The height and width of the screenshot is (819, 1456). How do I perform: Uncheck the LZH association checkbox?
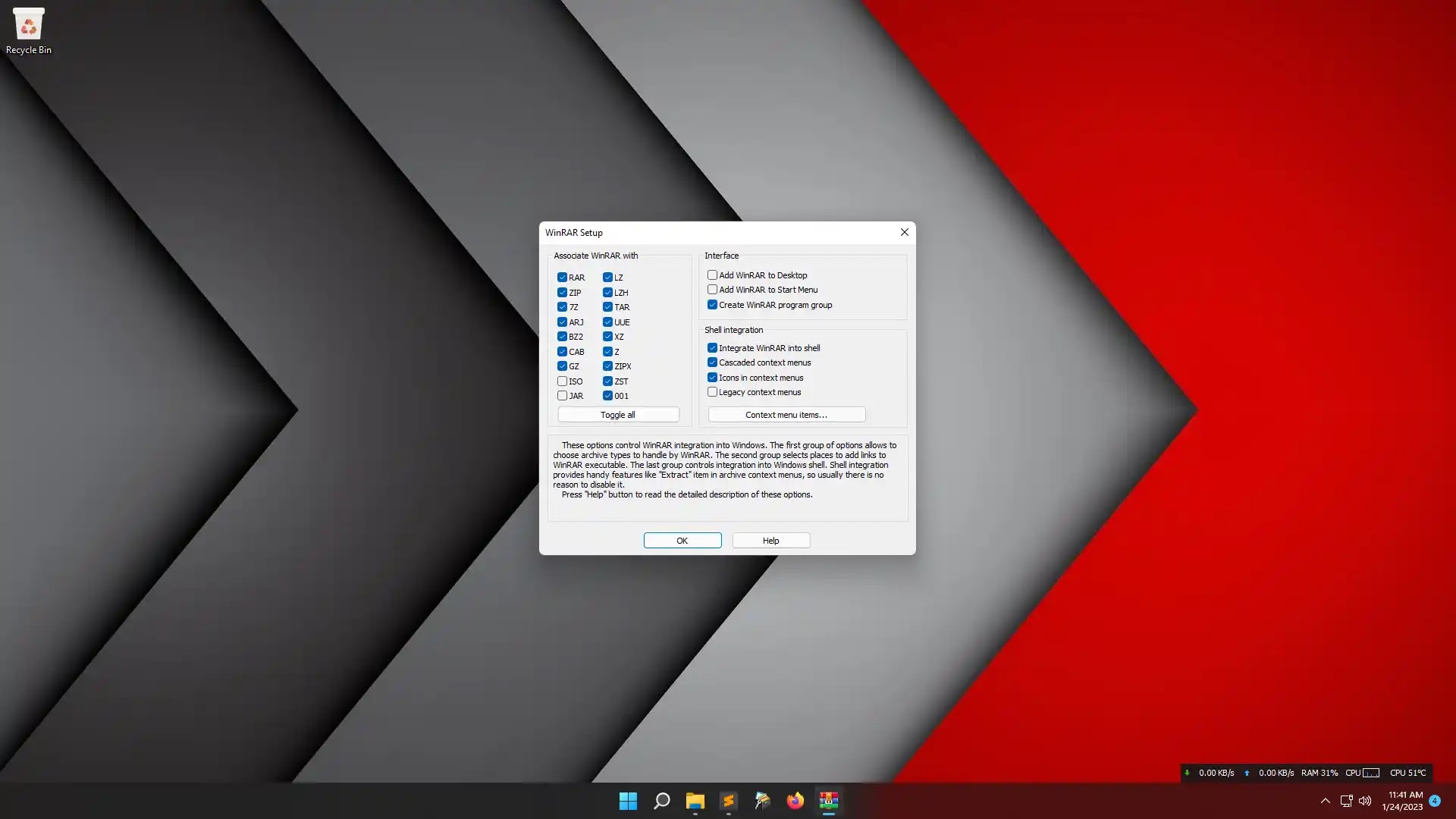607,292
